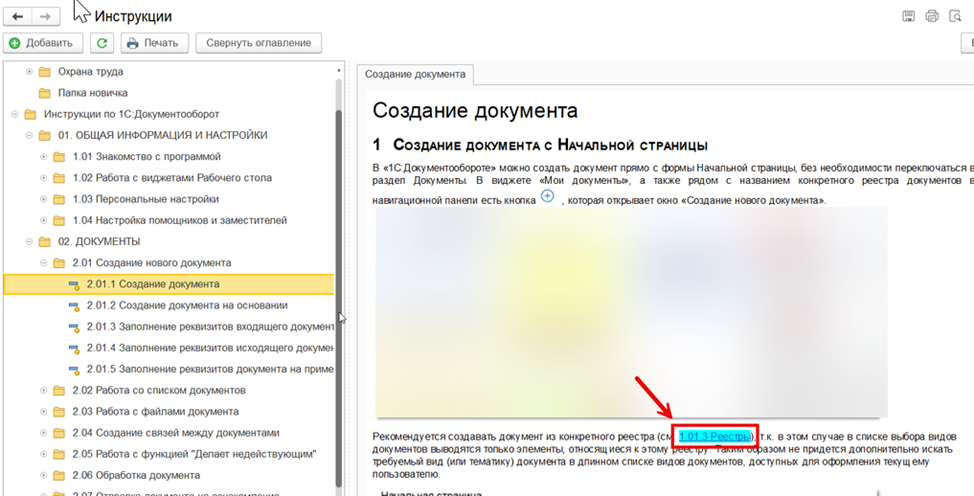The width and height of the screenshot is (974, 496).
Task: Click folder icon of 1.03 Персональные настройки
Action: point(59,199)
